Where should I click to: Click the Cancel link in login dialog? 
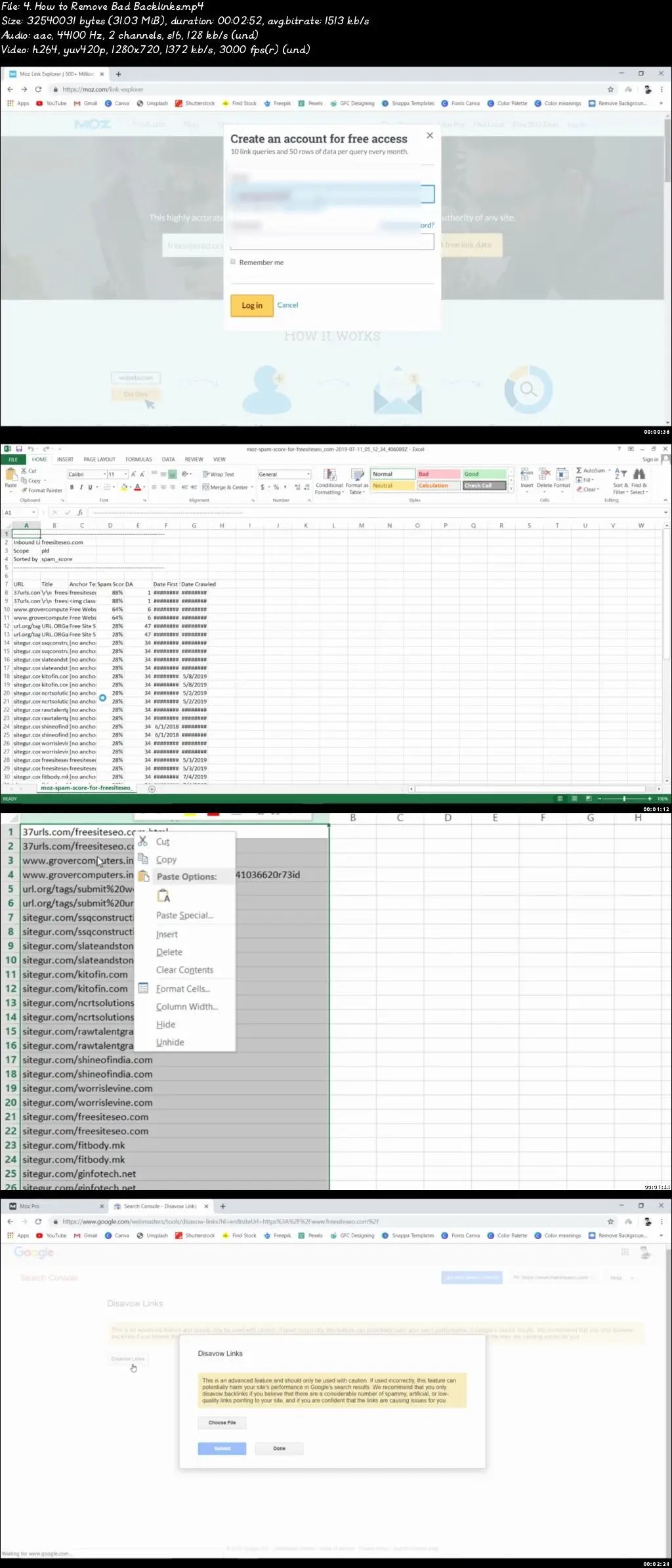click(x=287, y=305)
